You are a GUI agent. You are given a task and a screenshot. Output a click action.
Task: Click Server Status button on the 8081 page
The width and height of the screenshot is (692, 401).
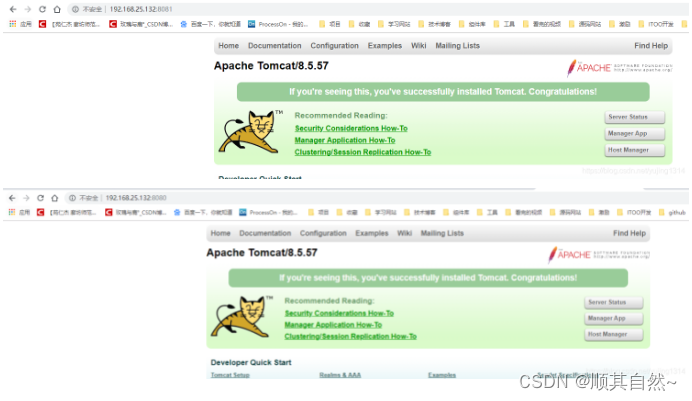point(635,117)
